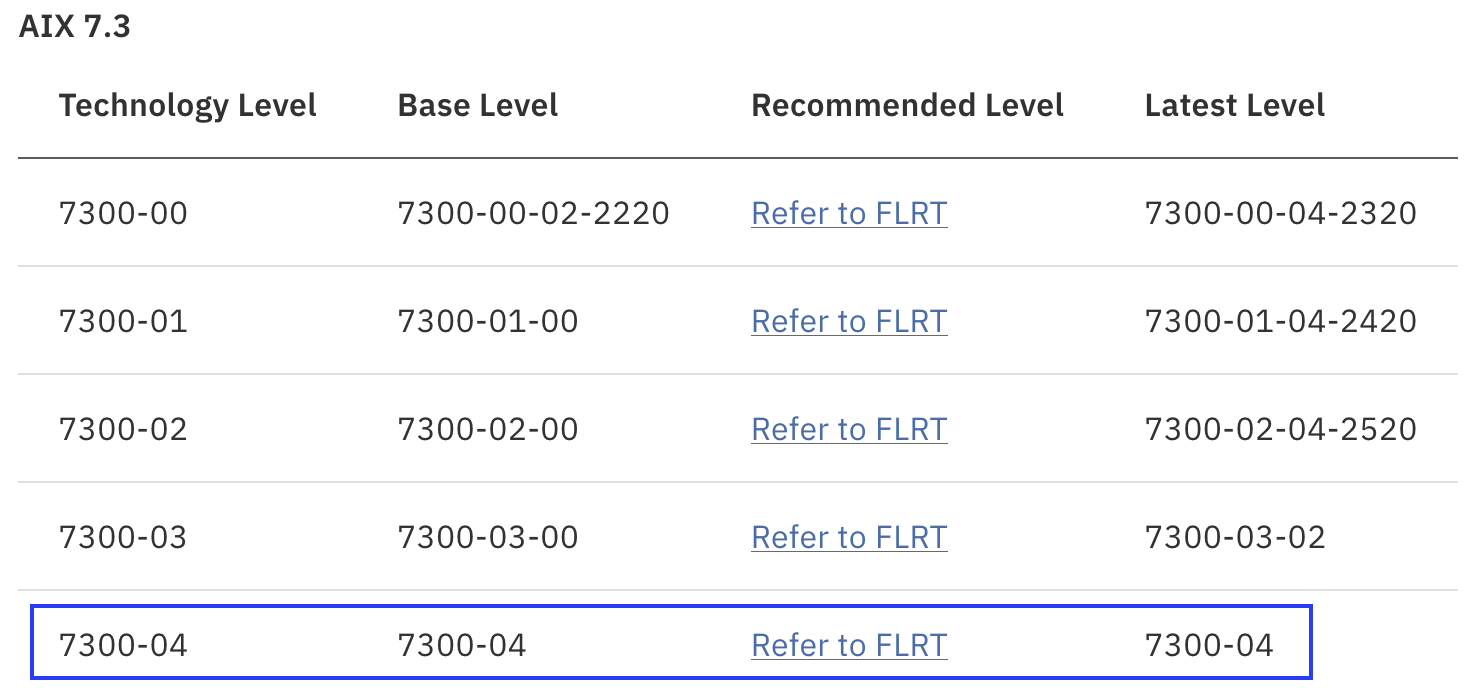Viewport: 1476px width, 692px height.
Task: Click Refer to FLRT in highlighted 7300-04 row
Action: point(849,645)
